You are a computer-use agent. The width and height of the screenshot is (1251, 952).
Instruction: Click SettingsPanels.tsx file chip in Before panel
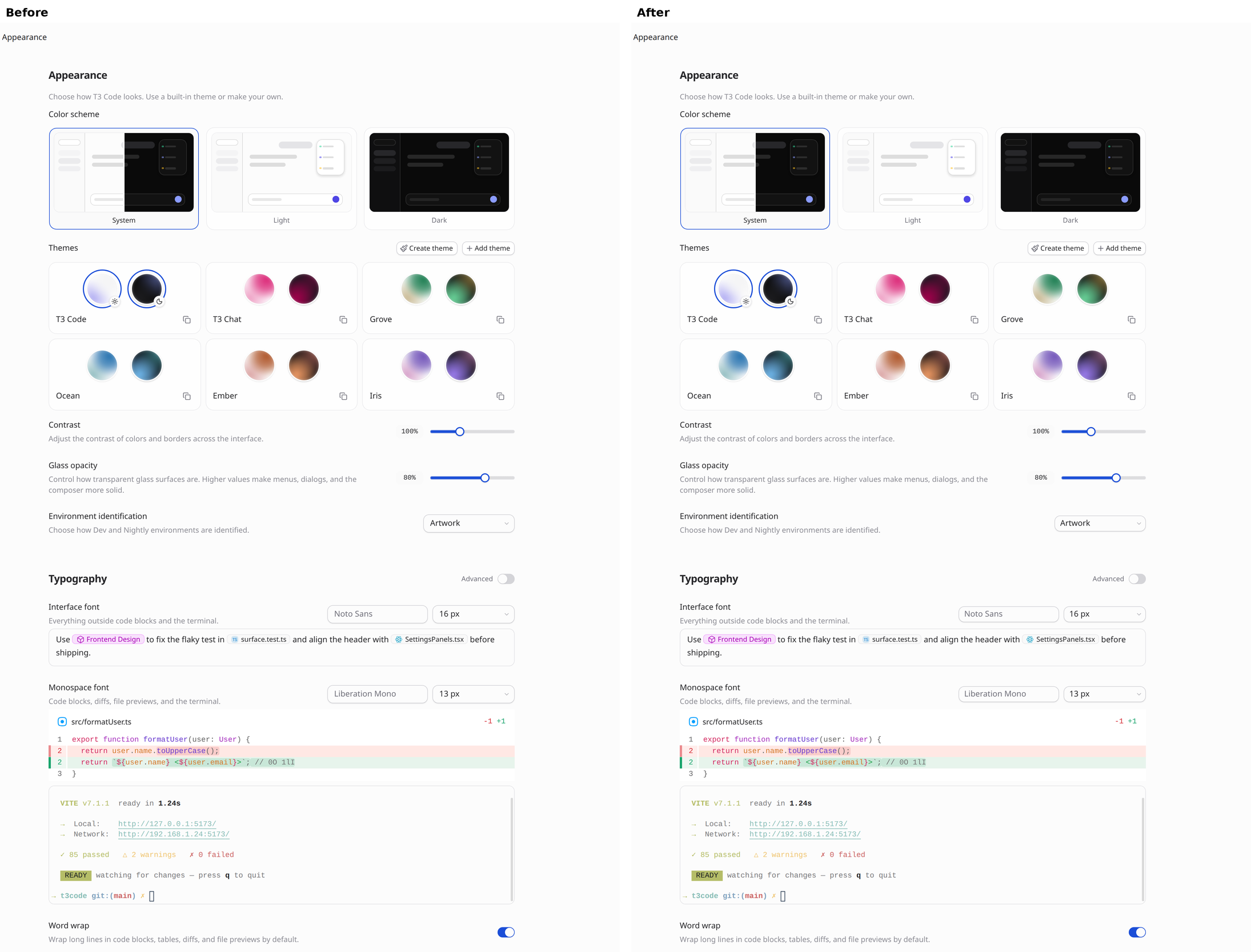point(430,640)
